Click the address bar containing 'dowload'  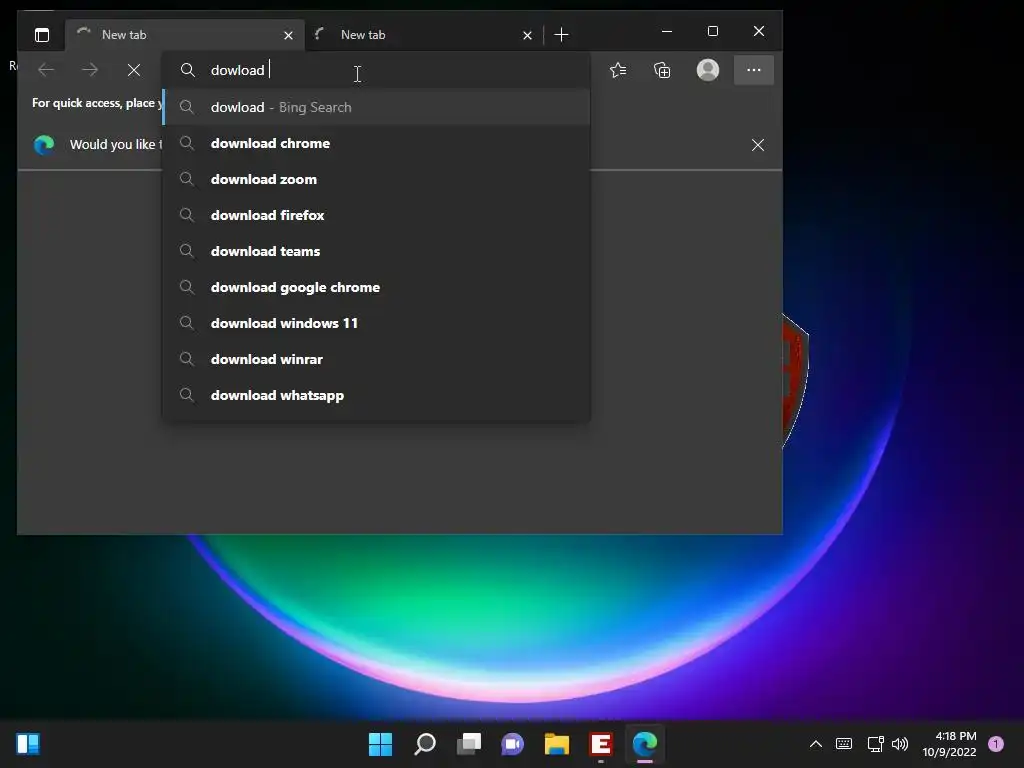(x=376, y=70)
